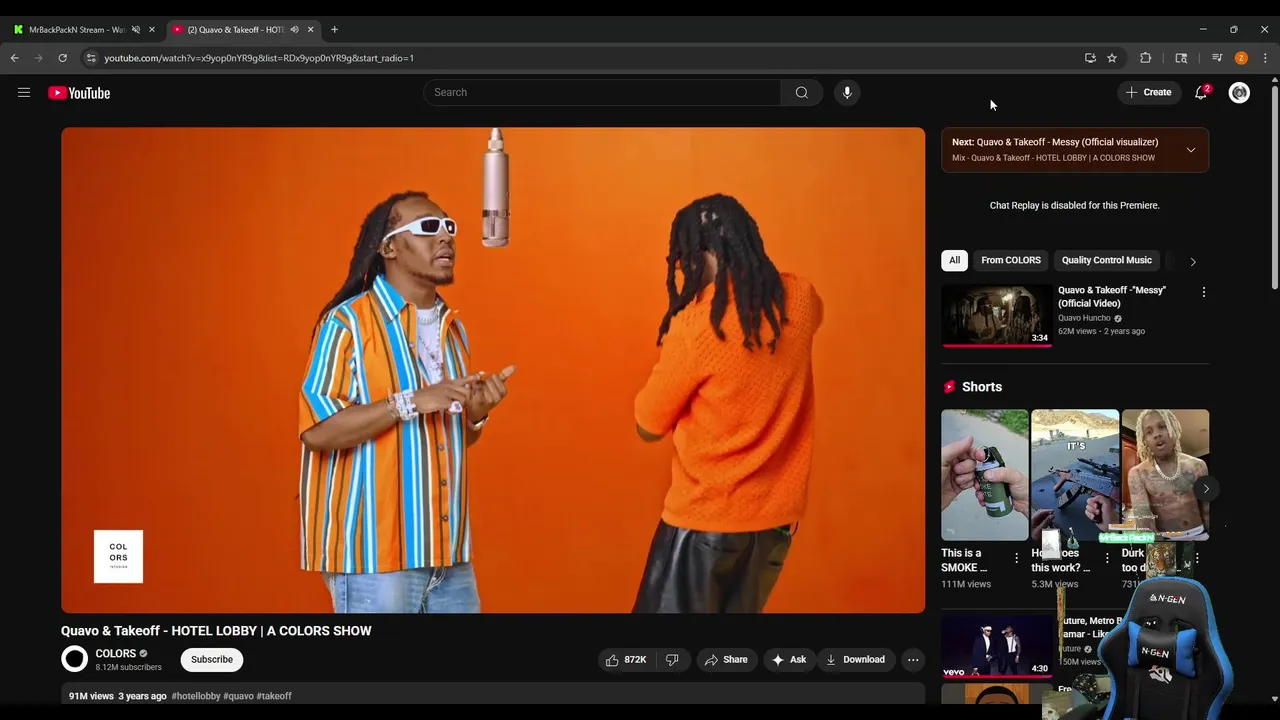Image resolution: width=1280 pixels, height=720 pixels.
Task: Open options for the Messy video suggestion
Action: 1203,293
